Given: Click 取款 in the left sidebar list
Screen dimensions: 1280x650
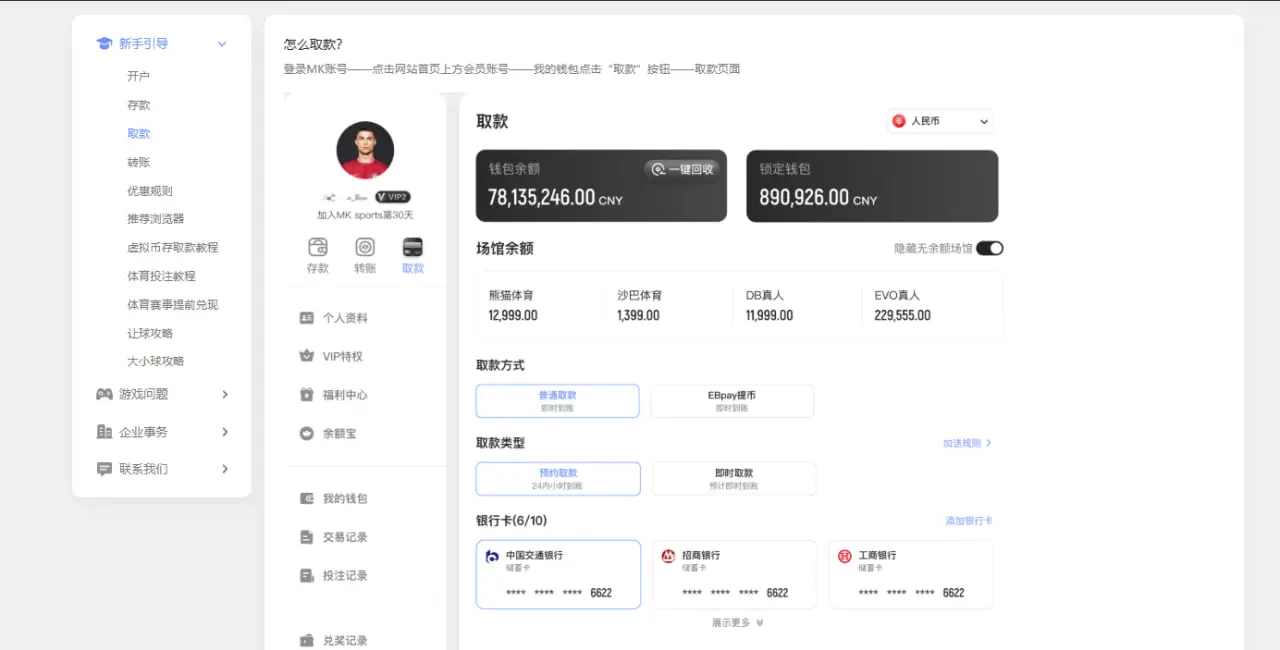Looking at the screenshot, I should tap(139, 134).
